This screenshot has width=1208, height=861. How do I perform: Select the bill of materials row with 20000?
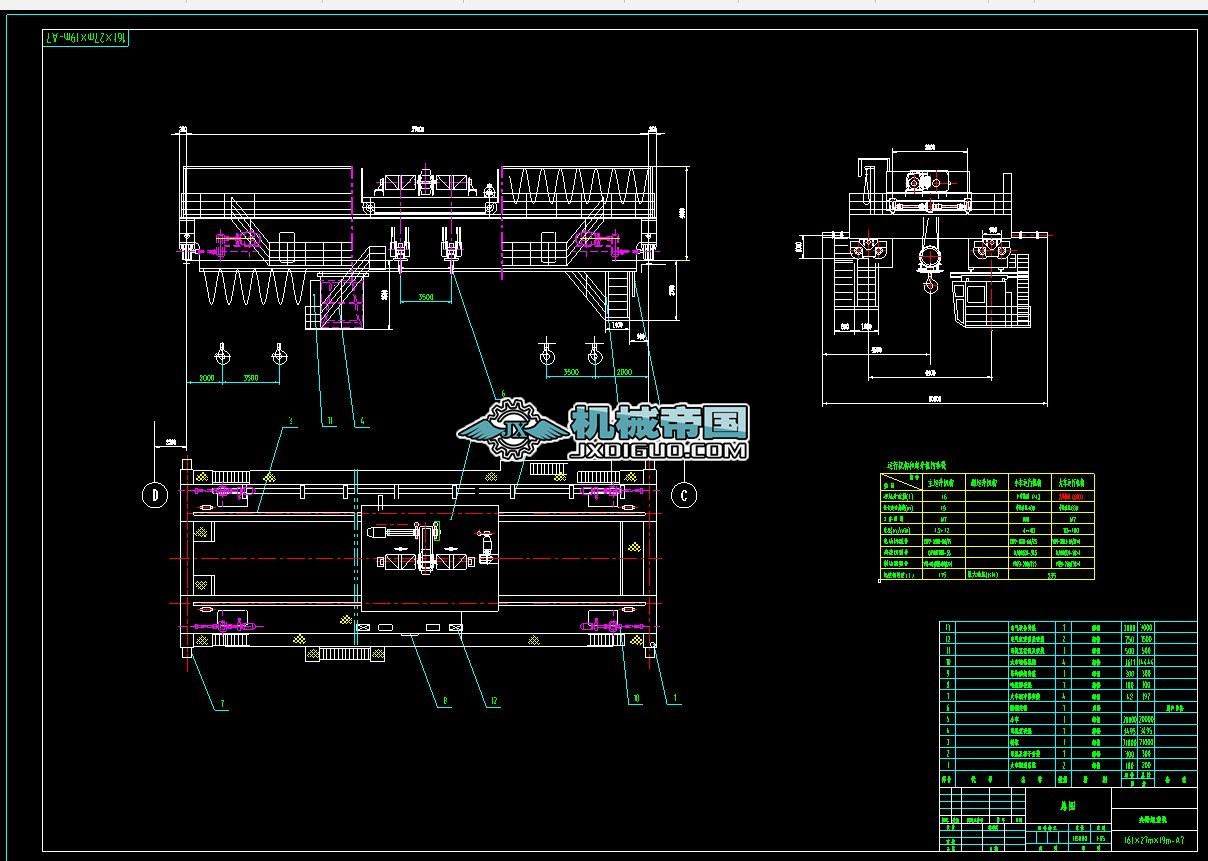pos(1067,718)
